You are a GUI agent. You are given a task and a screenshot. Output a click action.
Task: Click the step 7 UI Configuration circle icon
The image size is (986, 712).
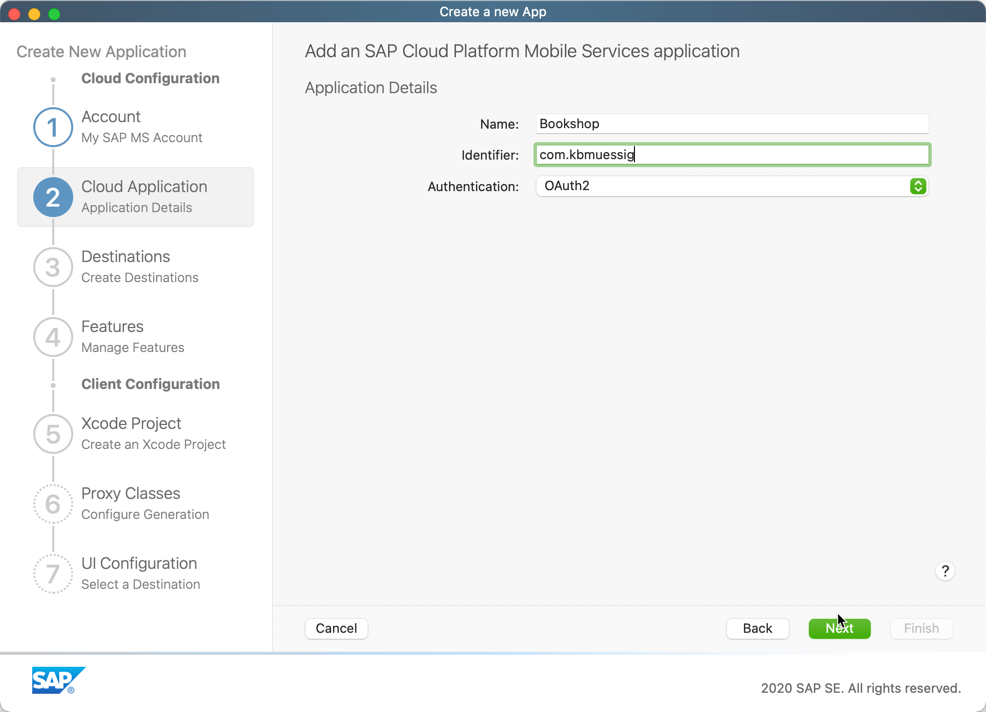coord(53,574)
